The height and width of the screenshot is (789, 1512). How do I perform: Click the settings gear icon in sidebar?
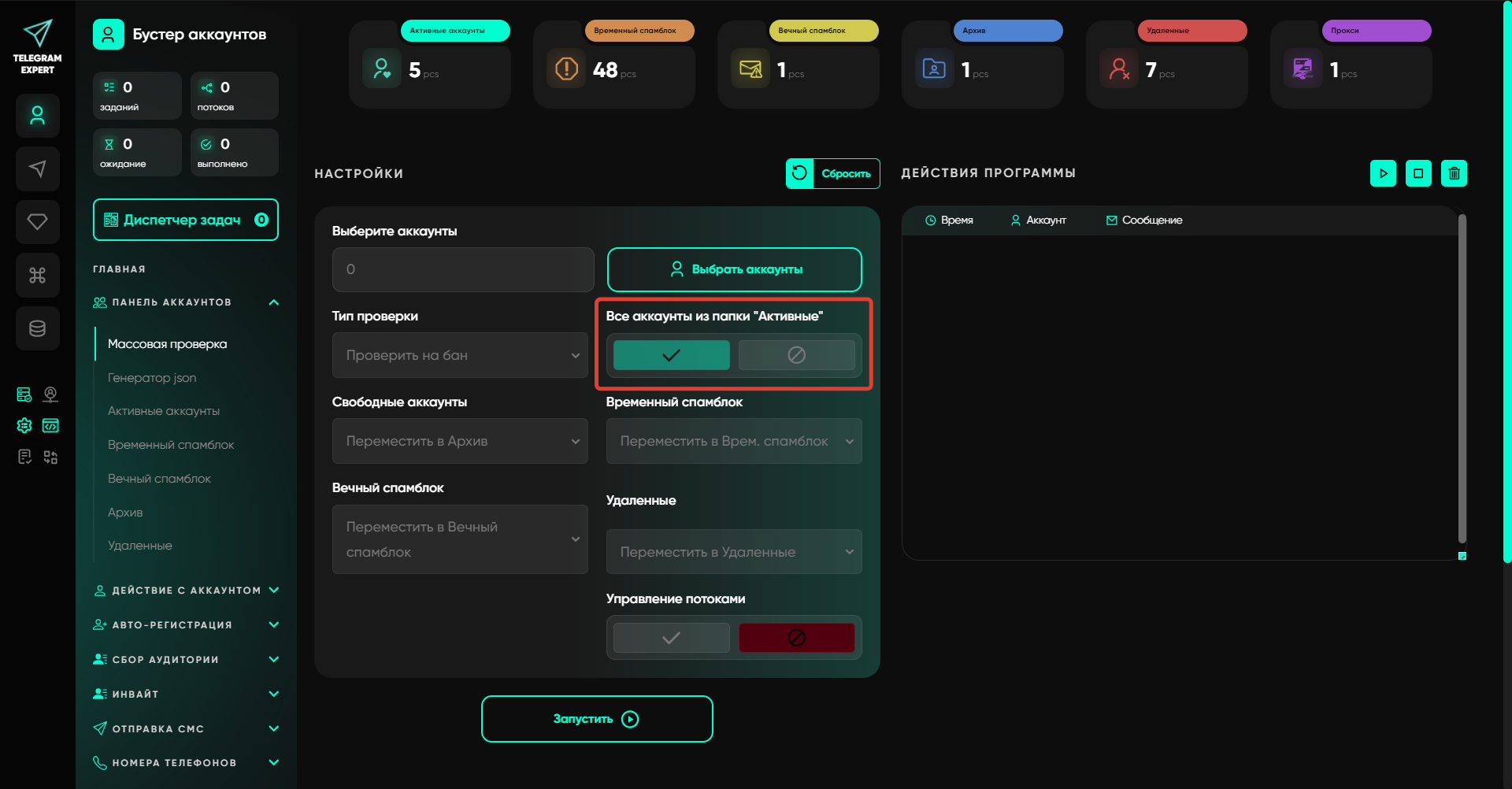click(24, 426)
